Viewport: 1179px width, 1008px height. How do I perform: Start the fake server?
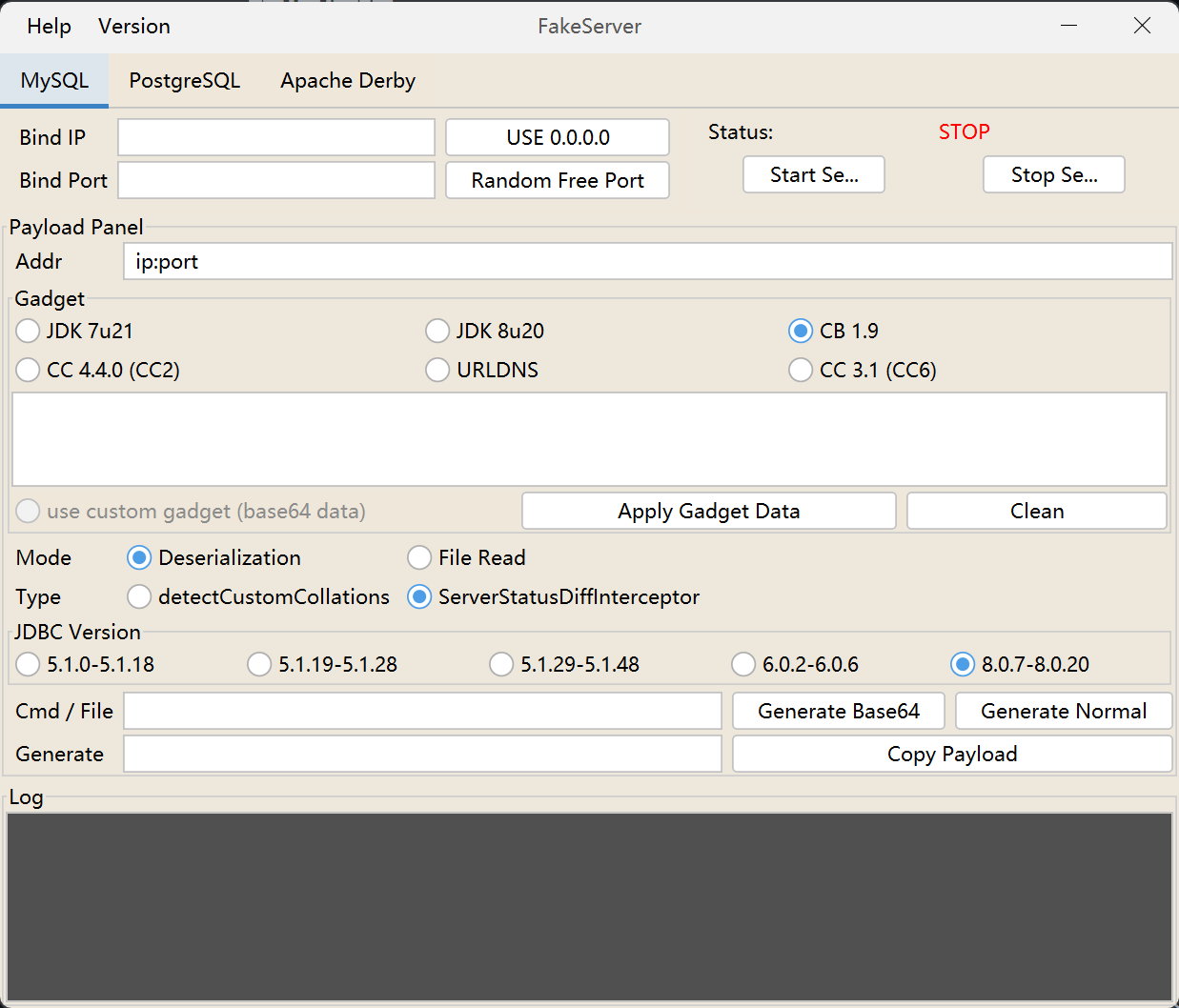pos(814,174)
